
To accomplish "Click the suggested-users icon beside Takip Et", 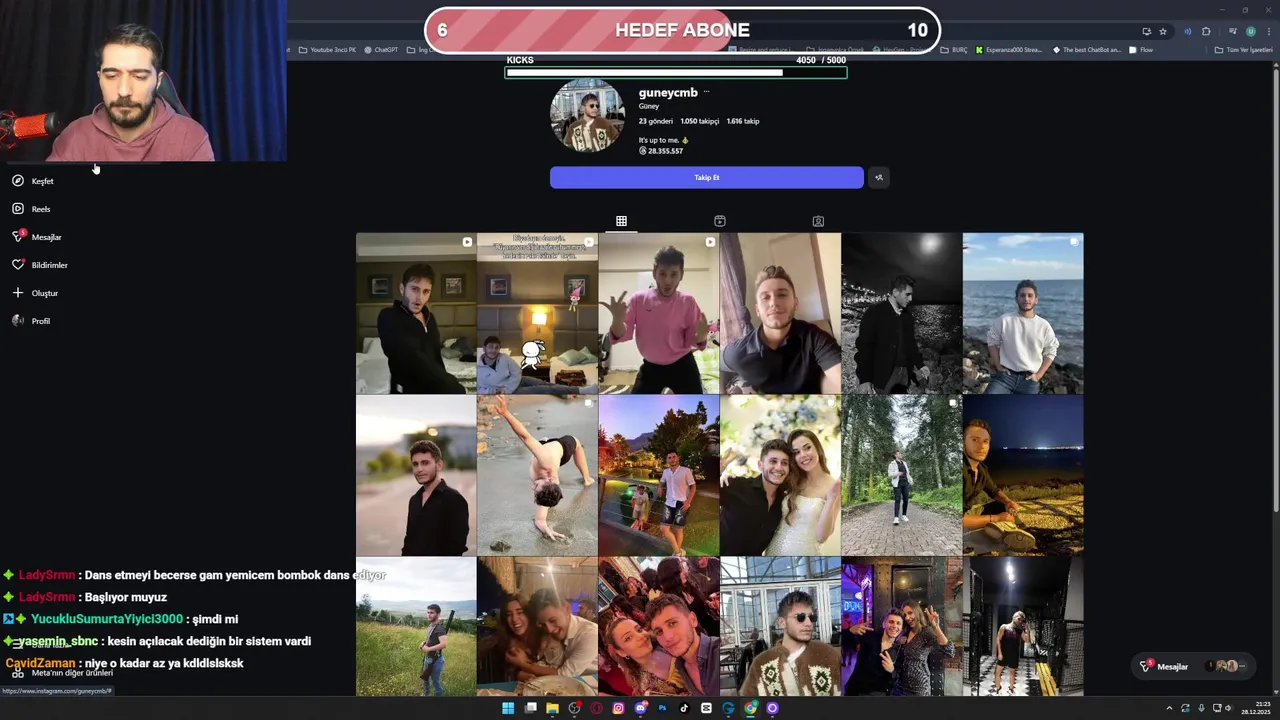I will pyautogui.click(x=879, y=177).
